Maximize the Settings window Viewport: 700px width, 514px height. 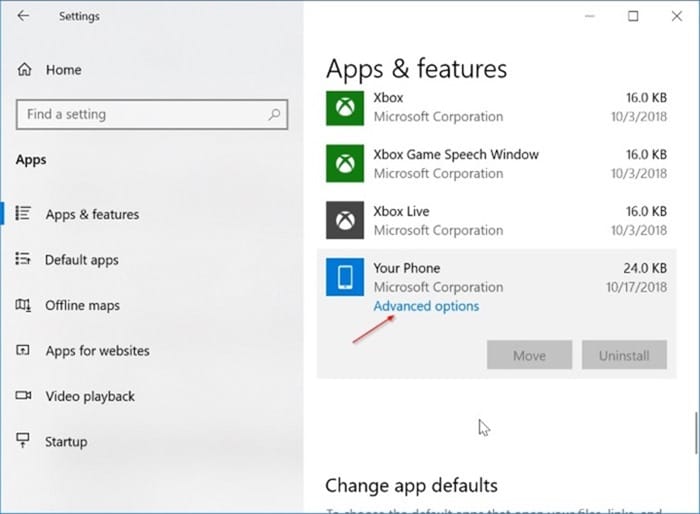pyautogui.click(x=633, y=16)
